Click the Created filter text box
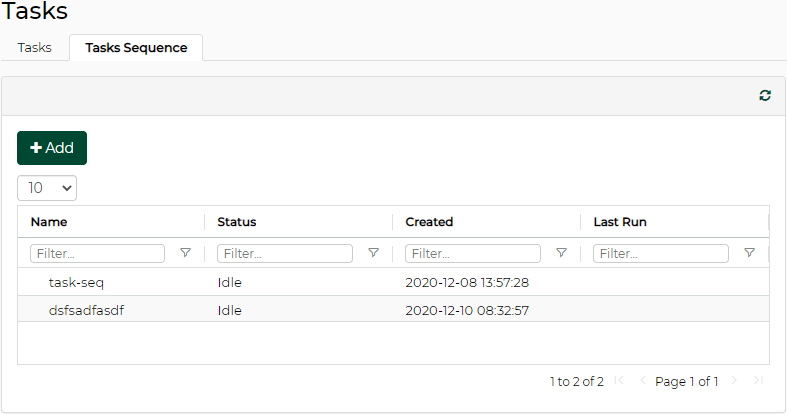Image resolution: width=787 pixels, height=414 pixels. pos(473,253)
